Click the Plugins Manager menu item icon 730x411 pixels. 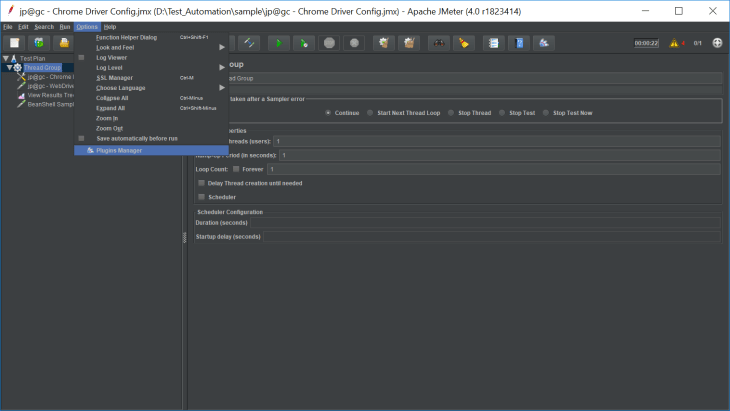click(90, 150)
